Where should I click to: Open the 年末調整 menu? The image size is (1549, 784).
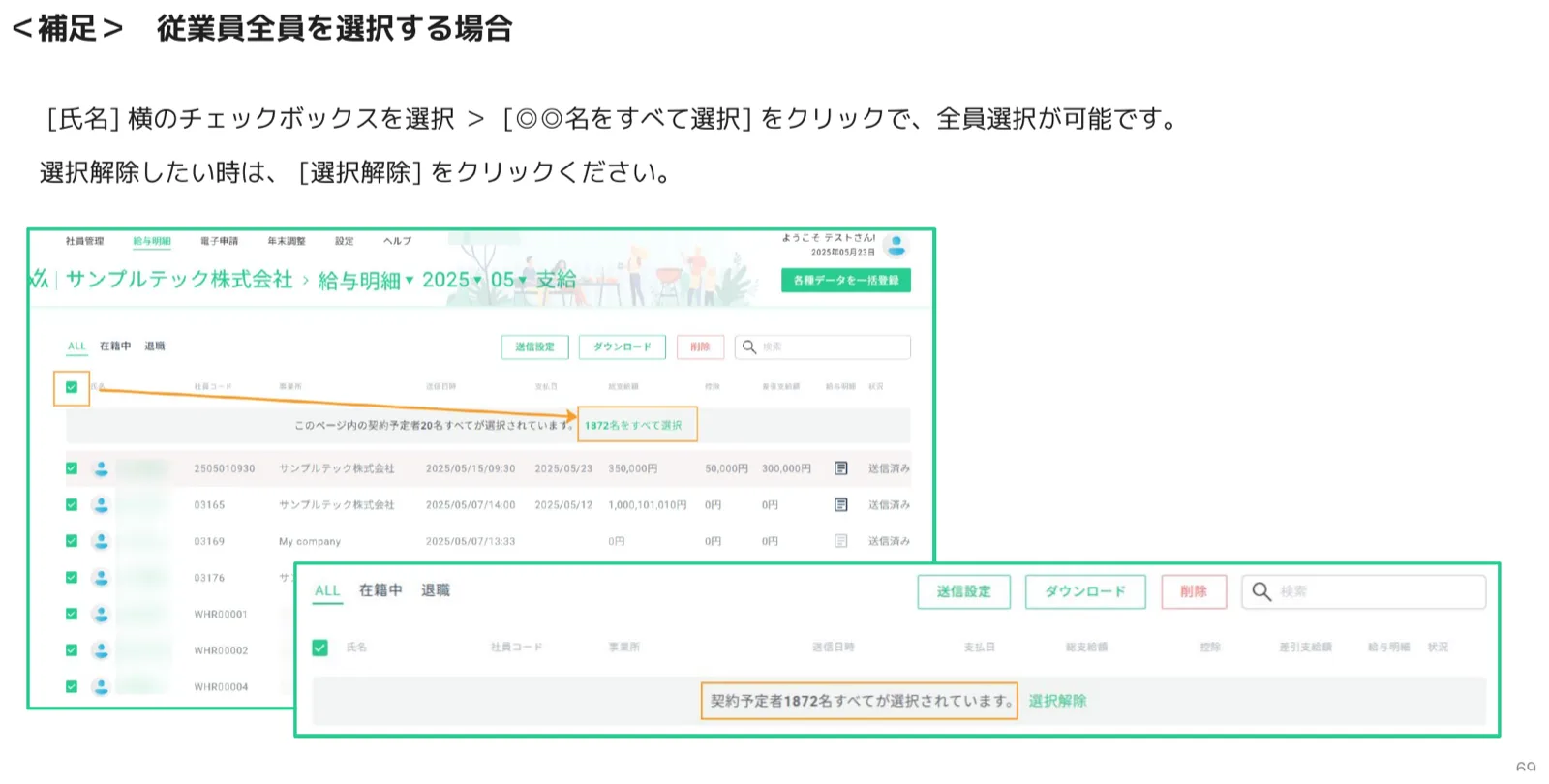click(287, 241)
